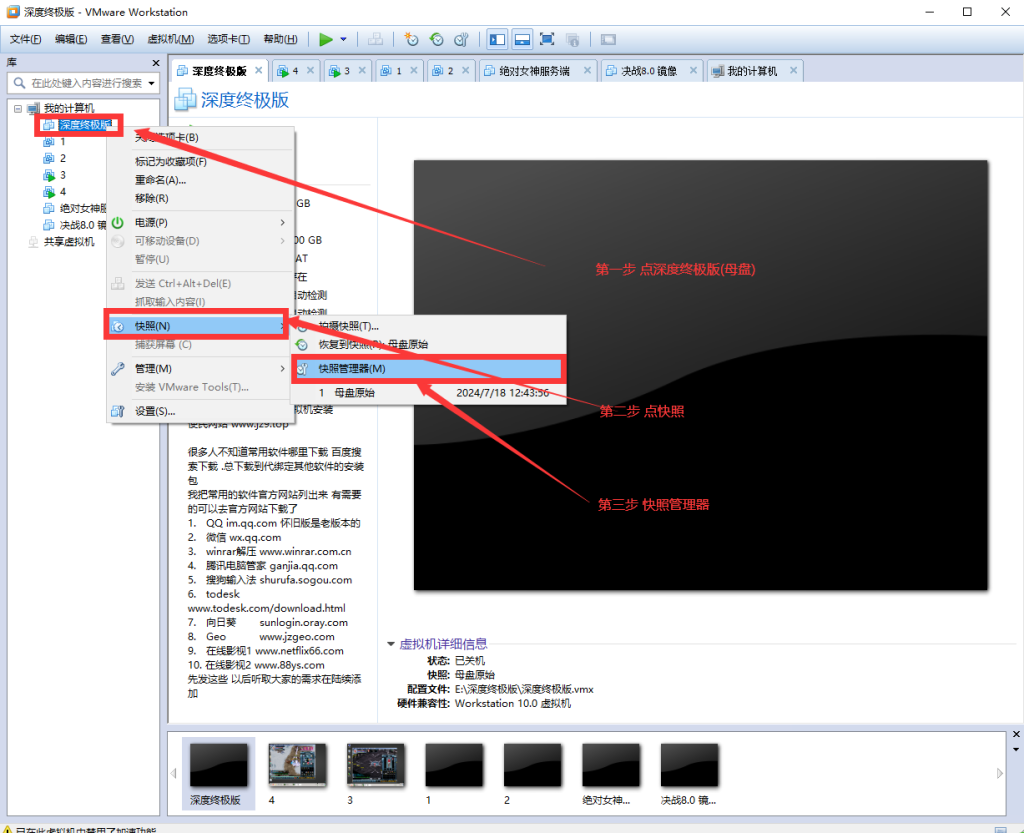This screenshot has height=833, width=1024.
Task: Open the 虚拟机(M) menu
Action: tap(170, 39)
